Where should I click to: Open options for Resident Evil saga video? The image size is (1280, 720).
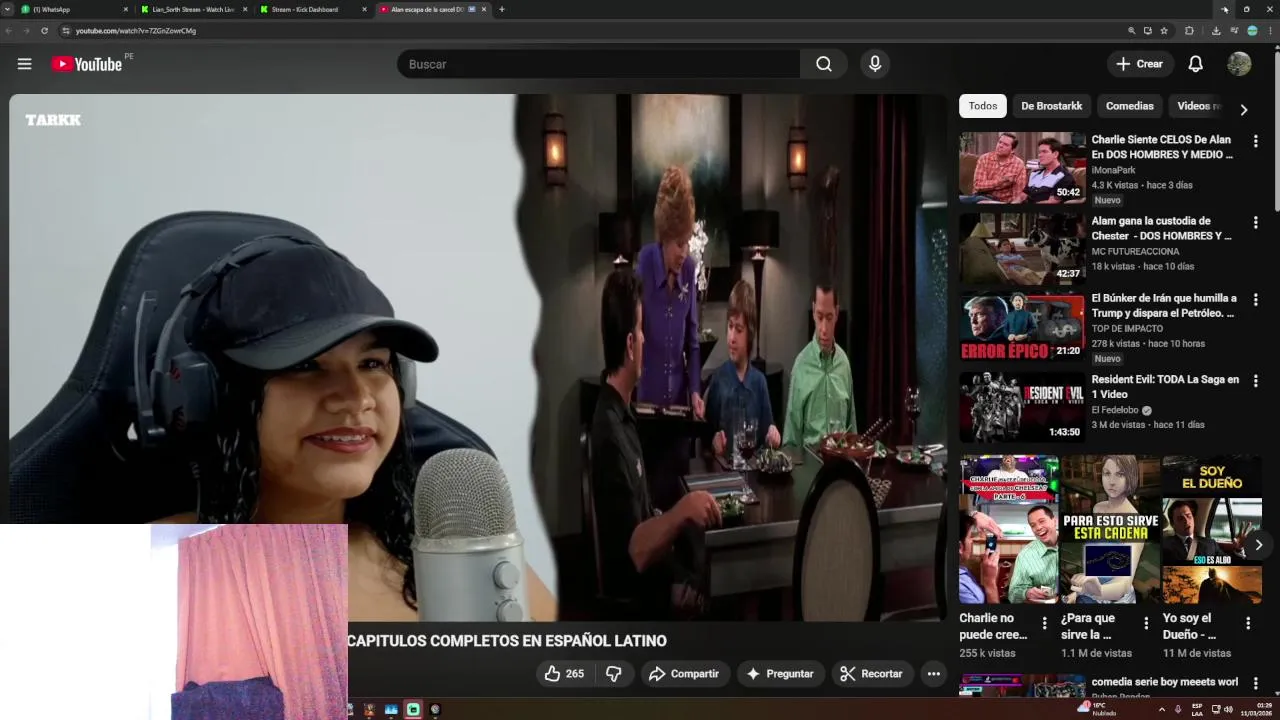[x=1256, y=381]
